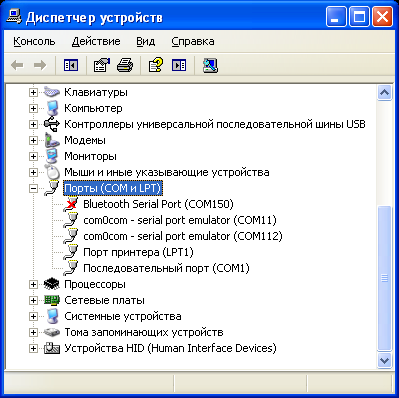
Task: Click the Системные устройства computer icon
Action: (x=52, y=316)
